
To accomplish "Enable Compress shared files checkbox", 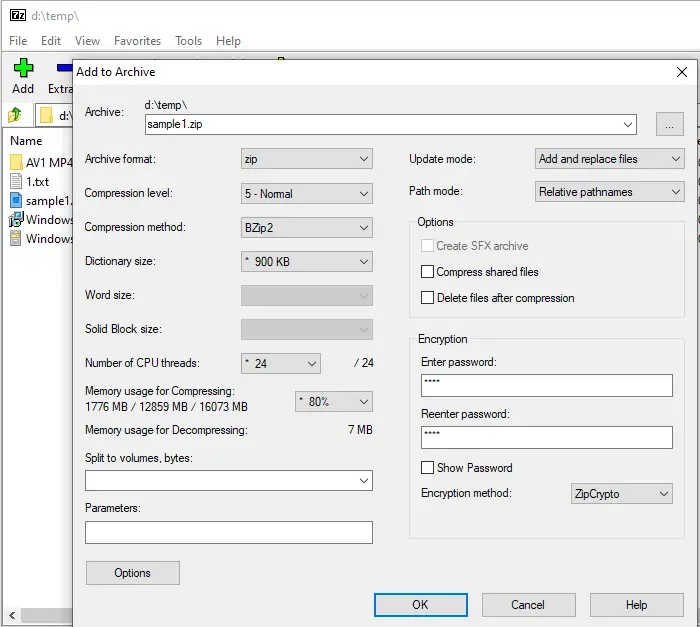I will (x=427, y=272).
